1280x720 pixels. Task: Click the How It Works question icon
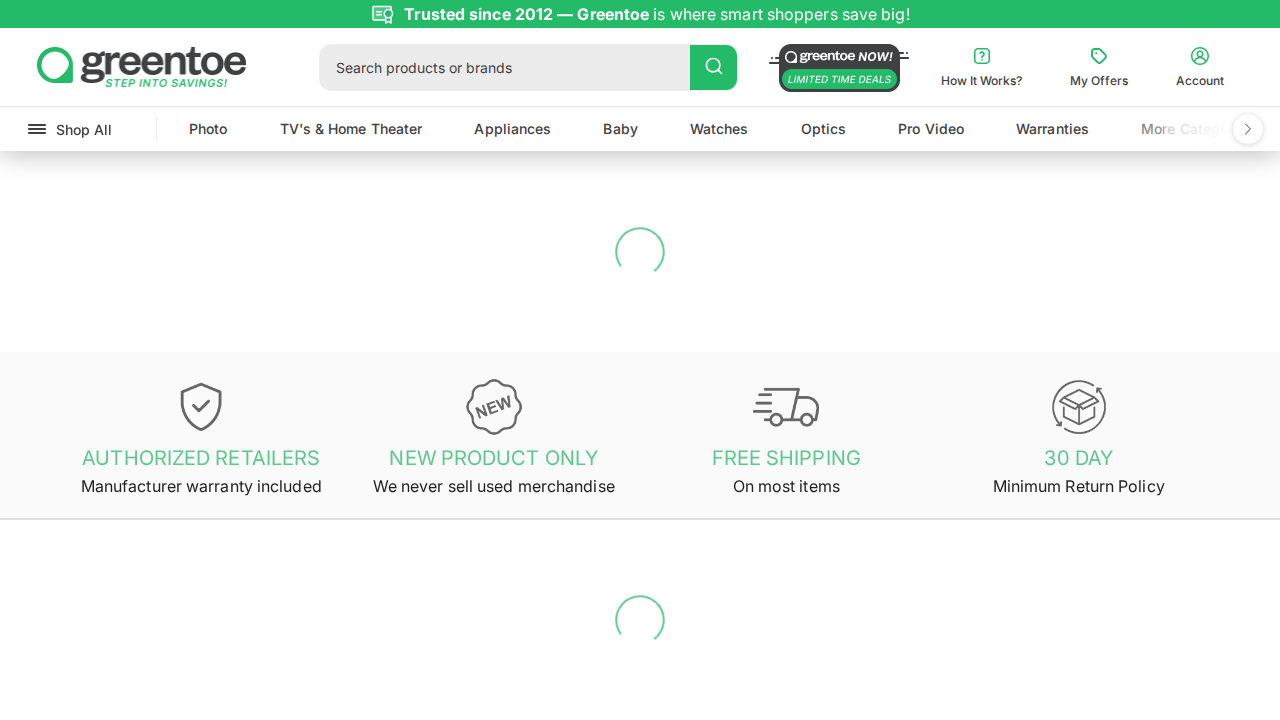click(981, 56)
